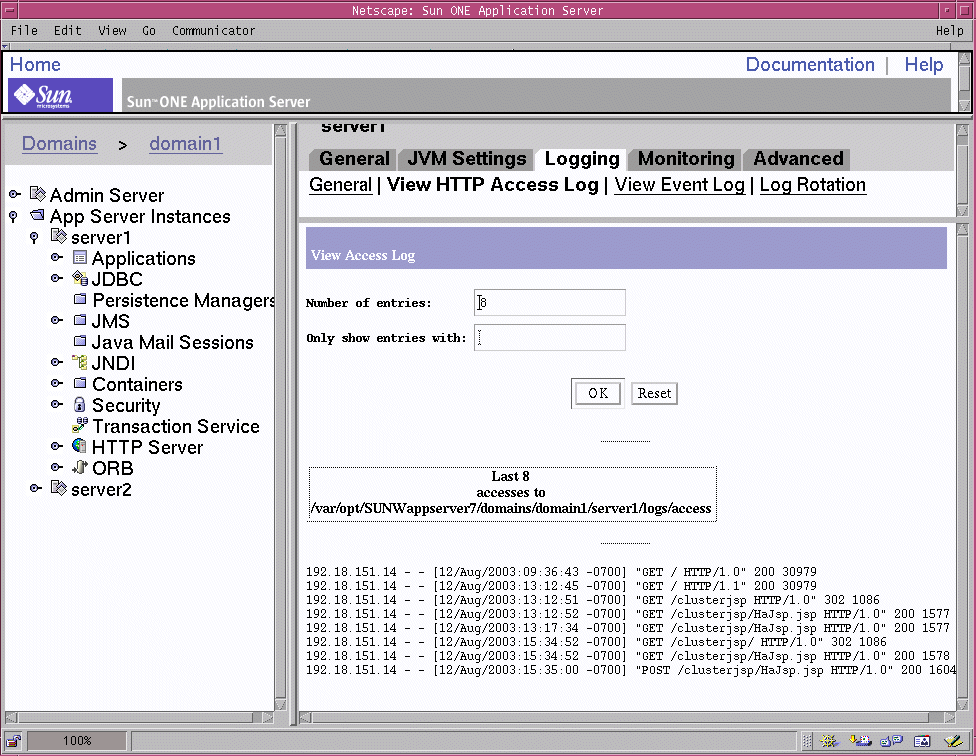Screen dimensions: 976x756
Task: Open the Log Rotation link
Action: [x=812, y=185]
